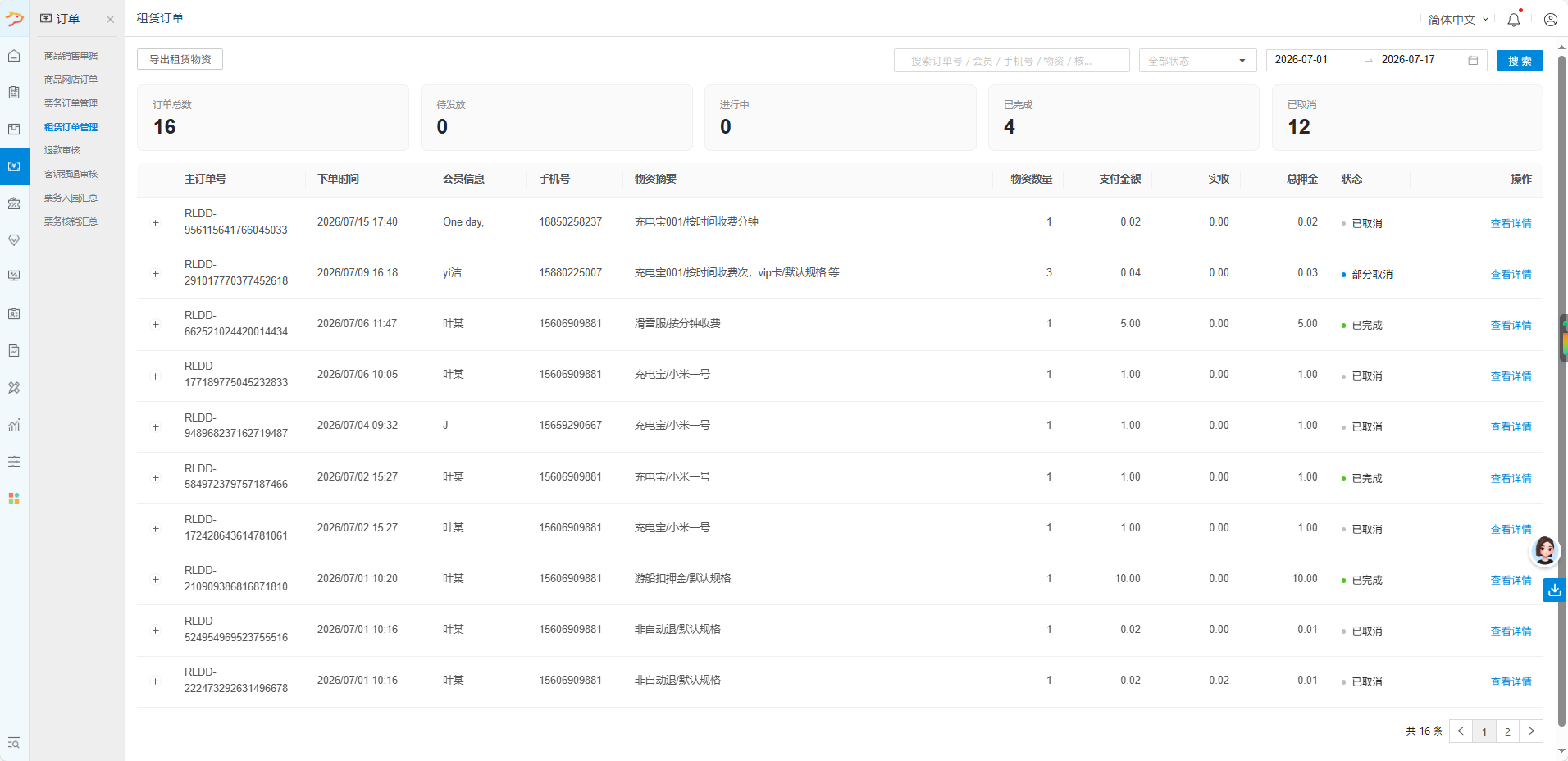Open the document check sidebar icon
The width and height of the screenshot is (1568, 761).
14,351
